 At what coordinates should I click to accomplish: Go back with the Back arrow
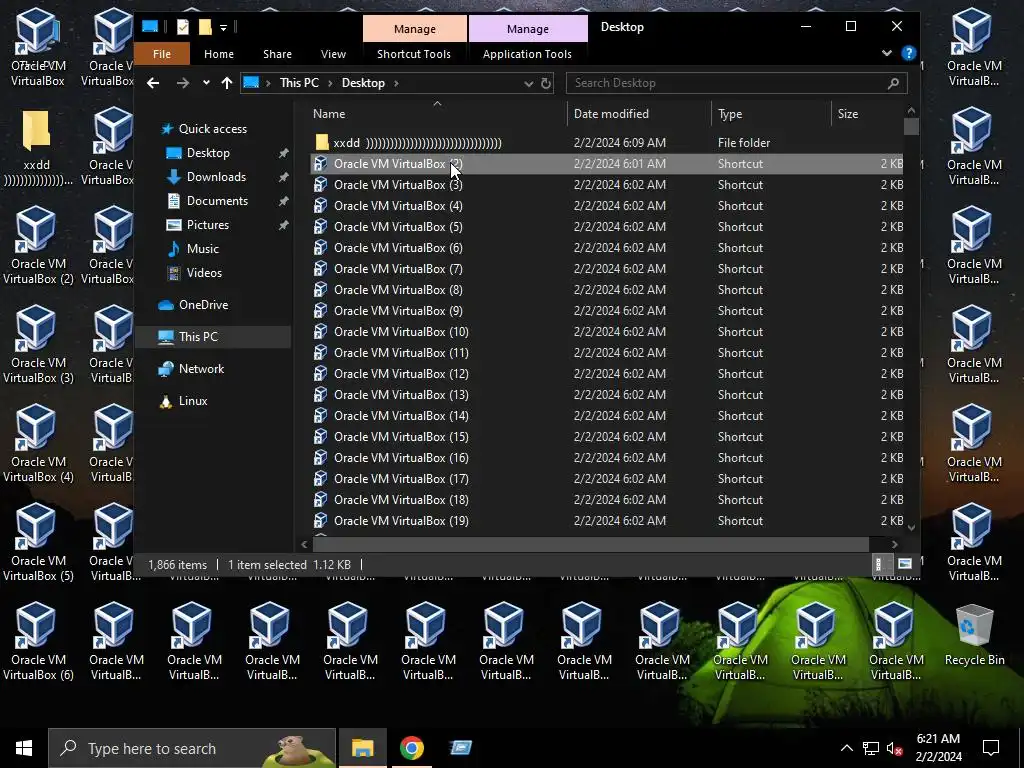pyautogui.click(x=153, y=83)
